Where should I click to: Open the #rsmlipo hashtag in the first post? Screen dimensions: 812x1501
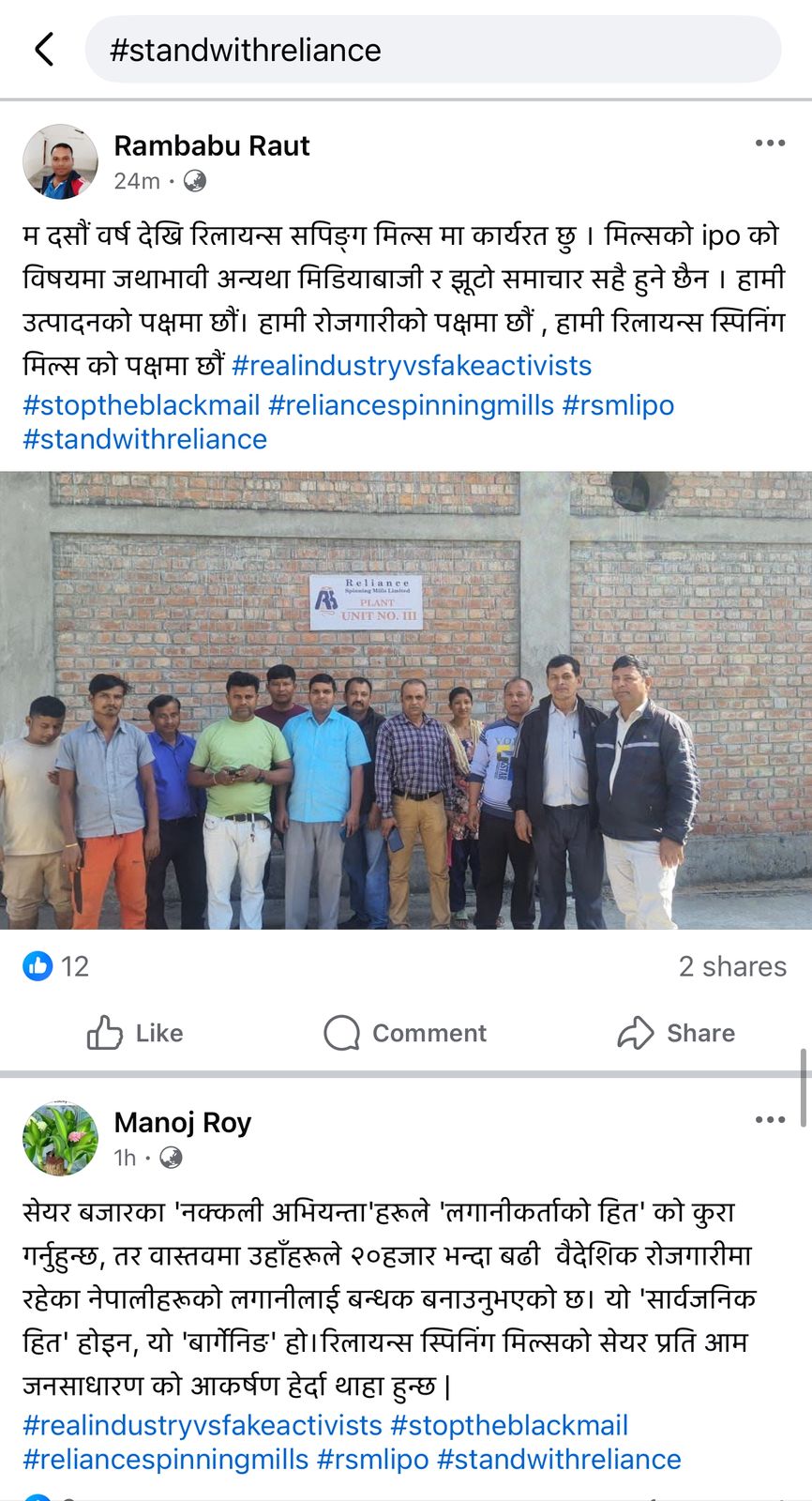618,405
